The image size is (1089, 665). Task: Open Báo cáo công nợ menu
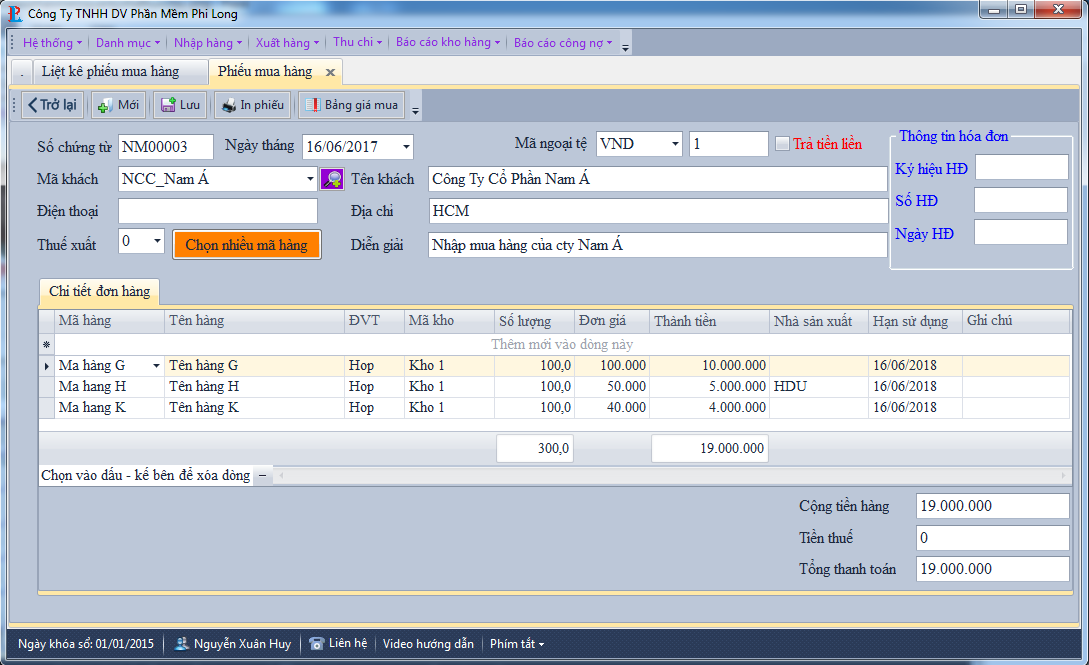[x=563, y=42]
